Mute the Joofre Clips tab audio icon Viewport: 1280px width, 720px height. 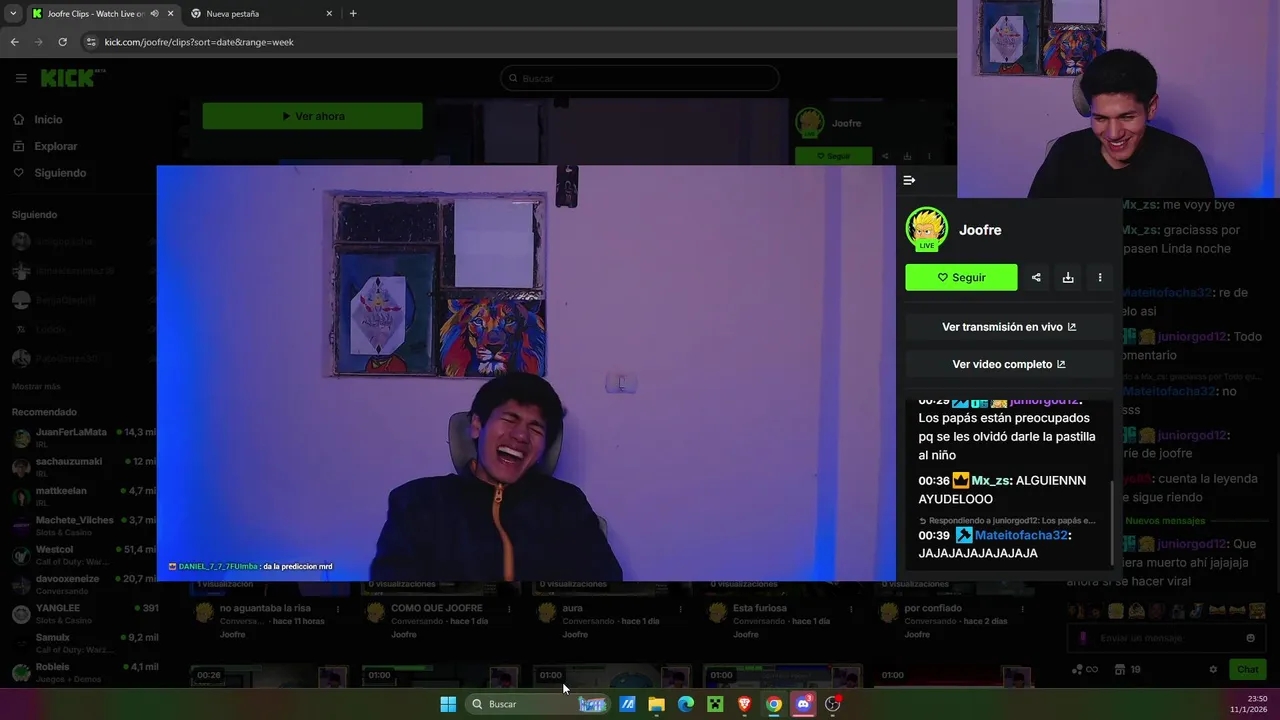coord(154,14)
